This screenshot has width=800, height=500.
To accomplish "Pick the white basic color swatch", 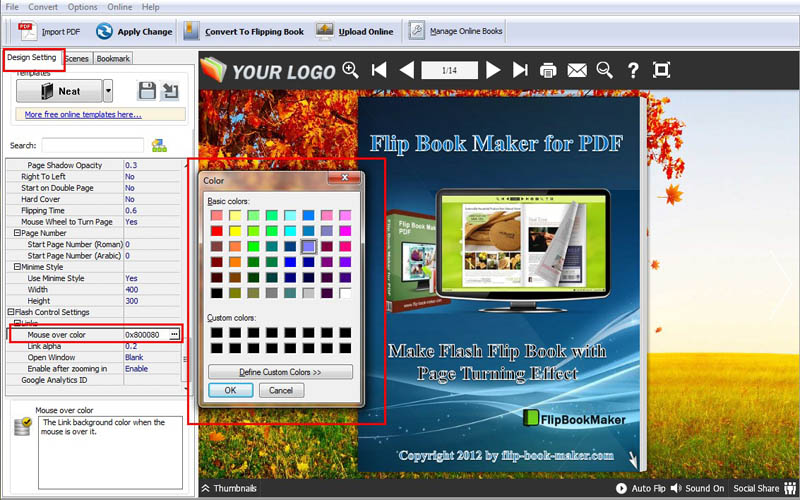I will click(x=345, y=293).
